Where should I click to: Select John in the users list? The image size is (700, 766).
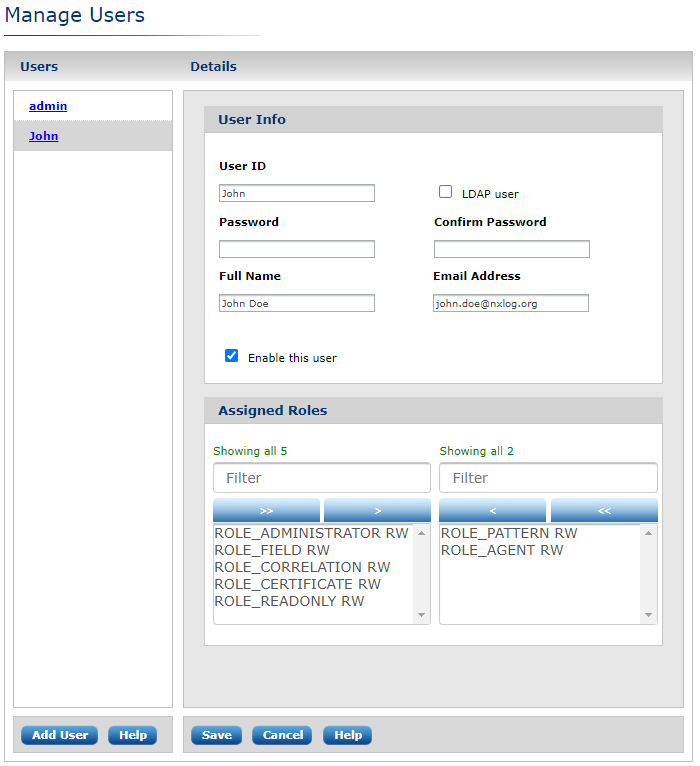[43, 136]
